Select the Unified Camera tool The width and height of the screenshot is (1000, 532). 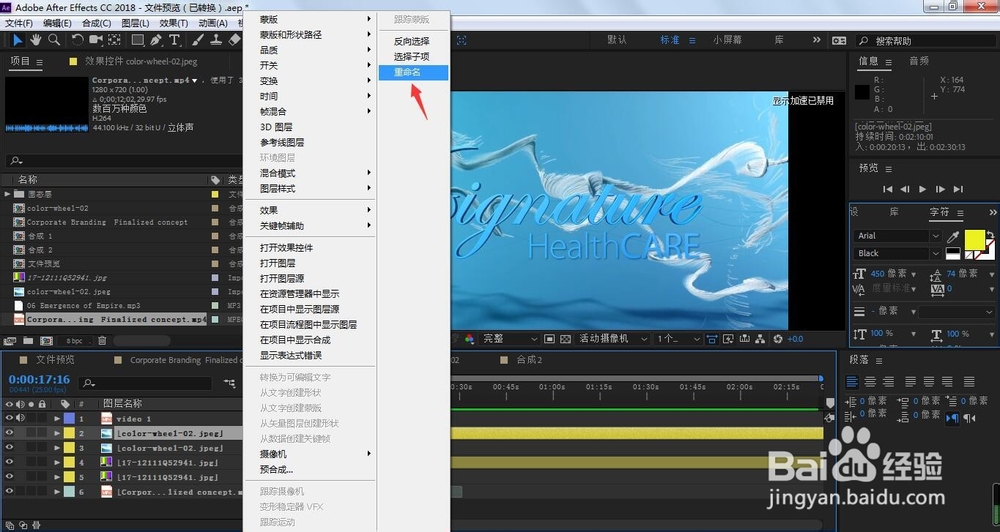point(96,40)
